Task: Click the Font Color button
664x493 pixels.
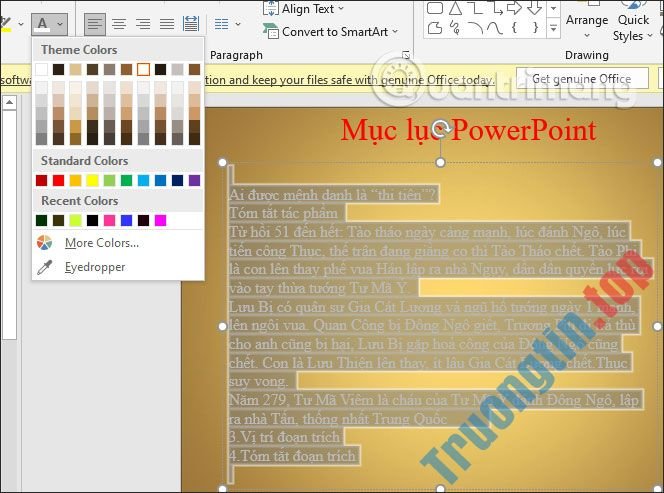Action: click(42, 25)
